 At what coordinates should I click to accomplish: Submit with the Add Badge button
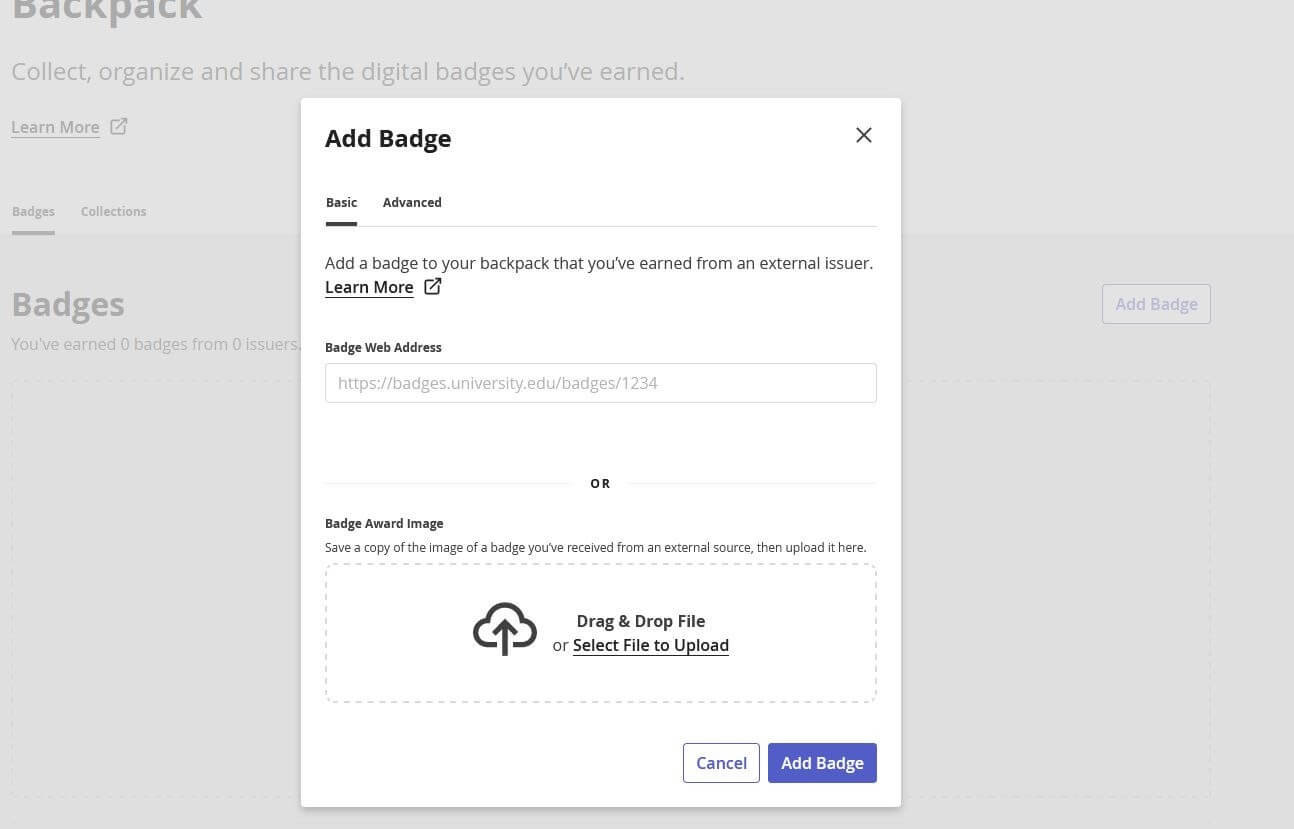[822, 762]
